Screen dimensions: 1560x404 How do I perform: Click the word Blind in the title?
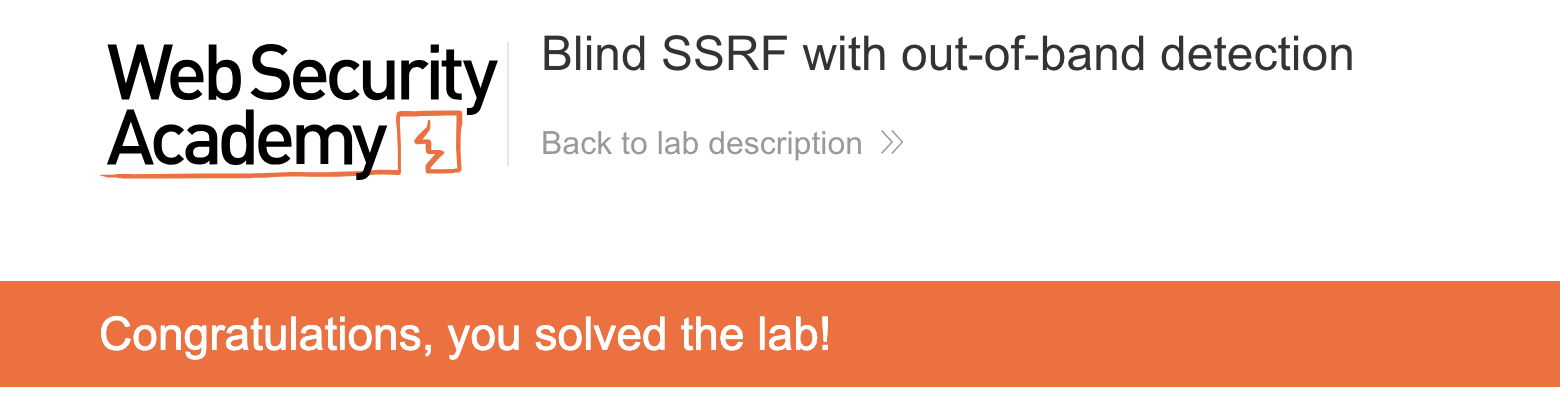click(593, 56)
